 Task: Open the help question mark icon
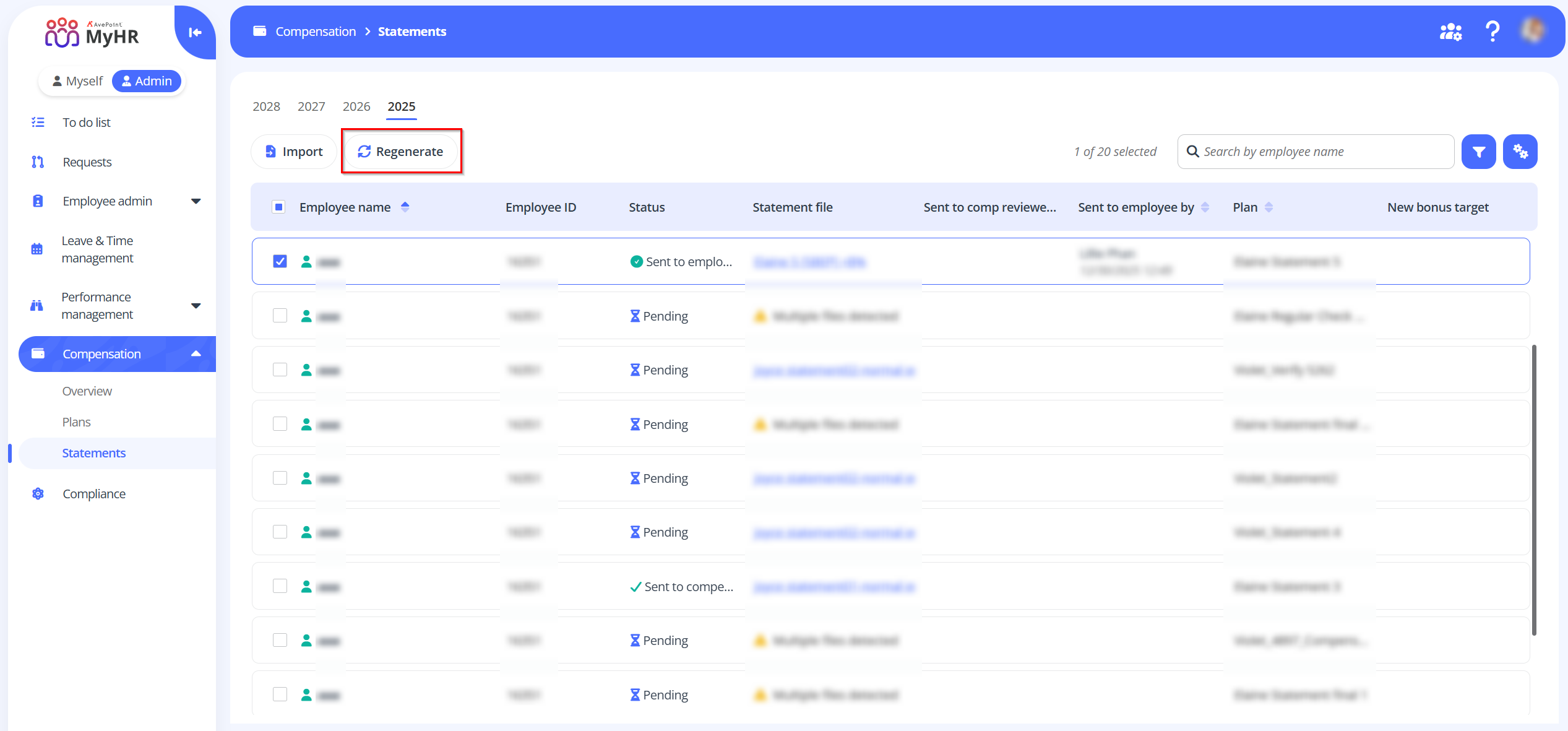click(1492, 31)
